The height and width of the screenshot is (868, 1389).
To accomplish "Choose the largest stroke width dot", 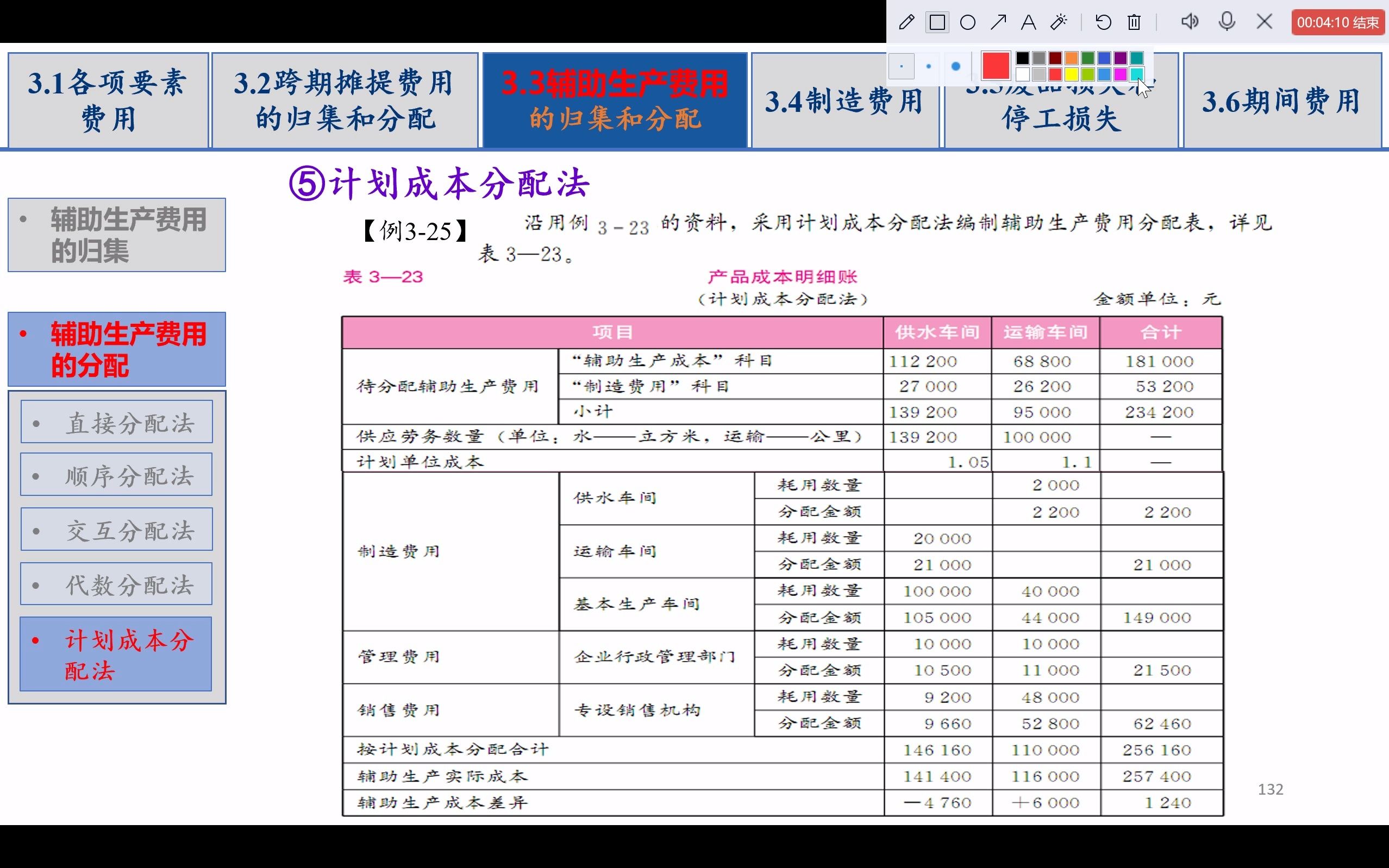I will pos(955,66).
